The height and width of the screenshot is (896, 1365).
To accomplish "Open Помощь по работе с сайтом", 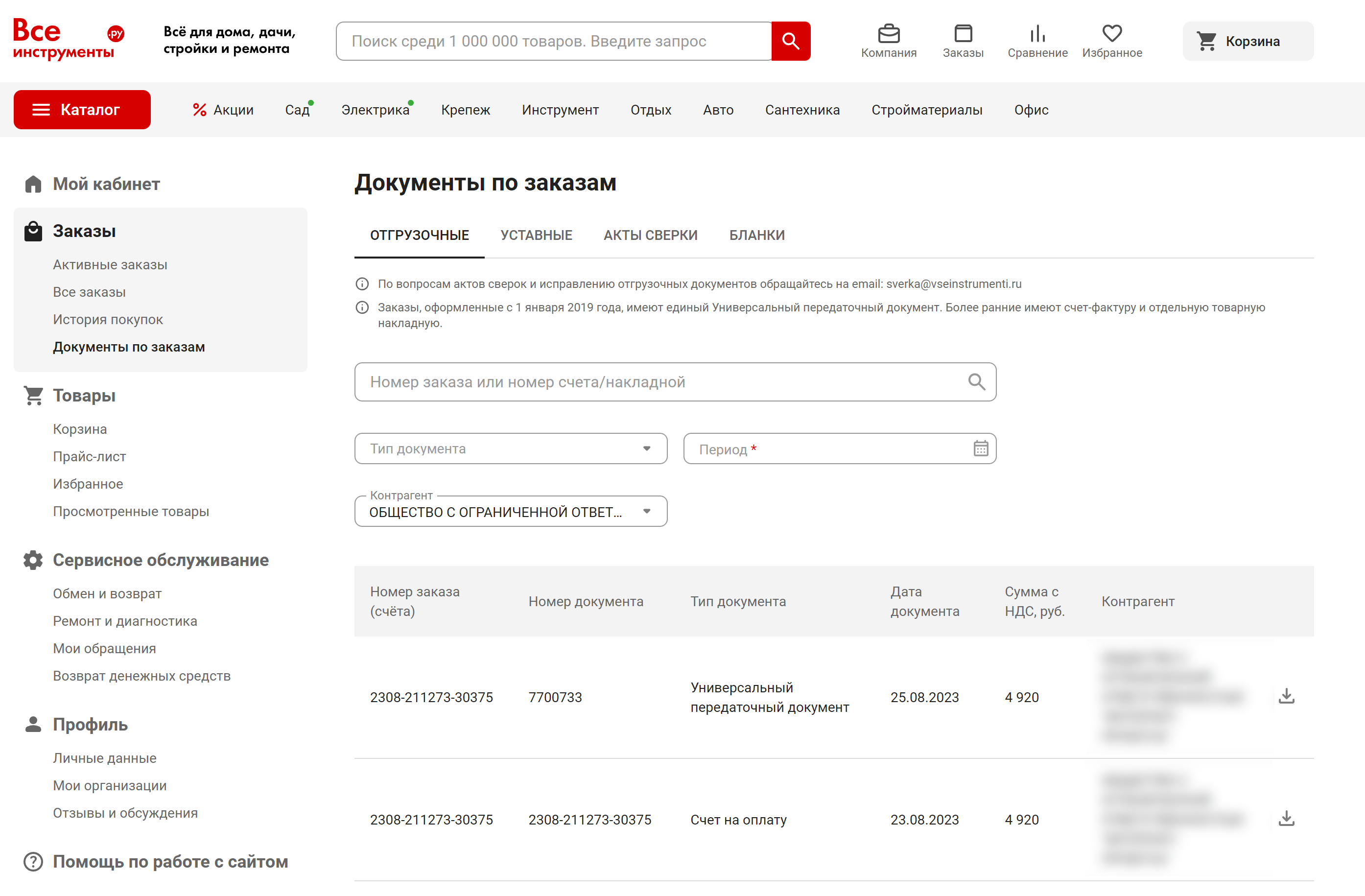I will click(170, 862).
